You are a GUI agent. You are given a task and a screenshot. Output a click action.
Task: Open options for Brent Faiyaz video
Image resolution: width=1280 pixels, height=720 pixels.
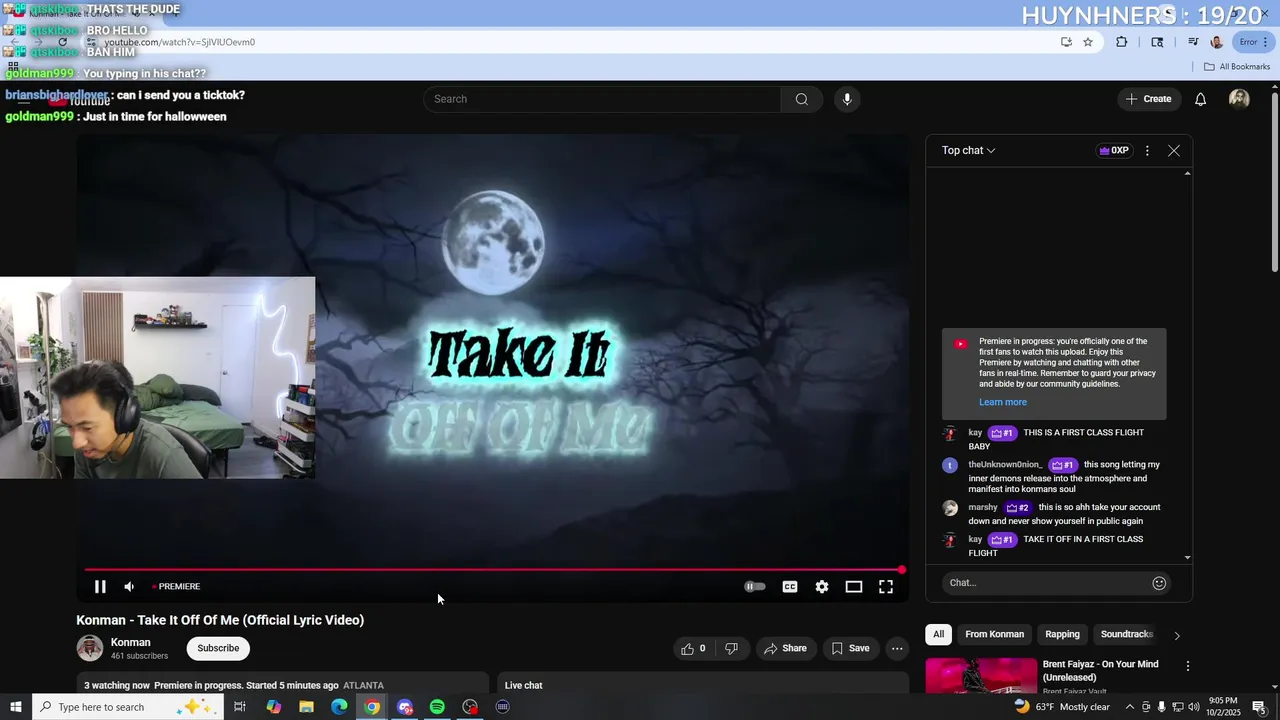coord(1188,666)
